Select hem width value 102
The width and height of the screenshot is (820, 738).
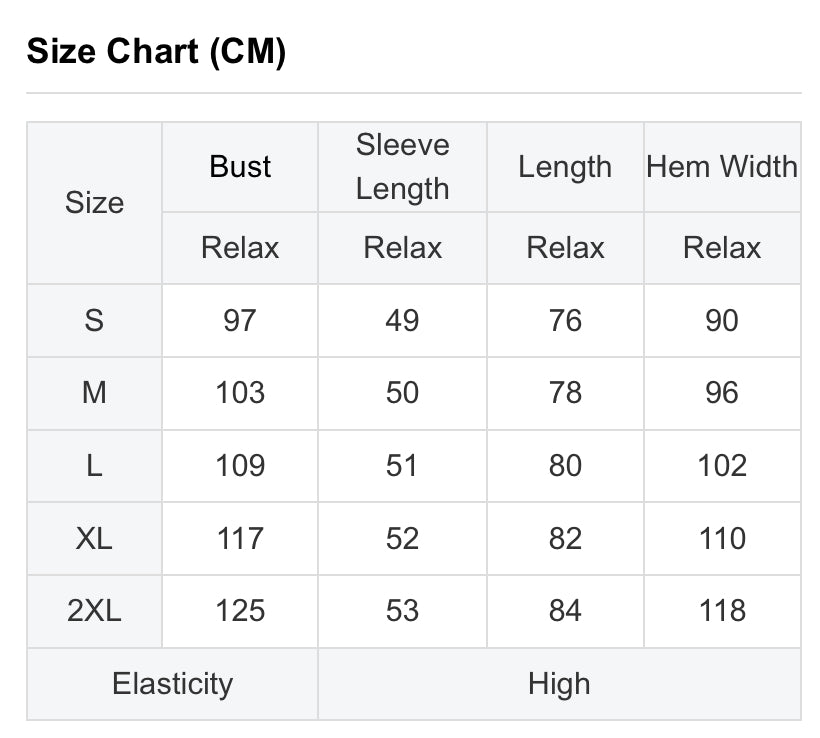tap(722, 465)
